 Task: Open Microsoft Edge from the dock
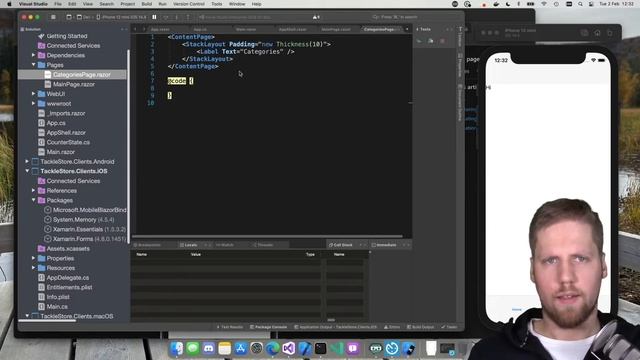273,349
